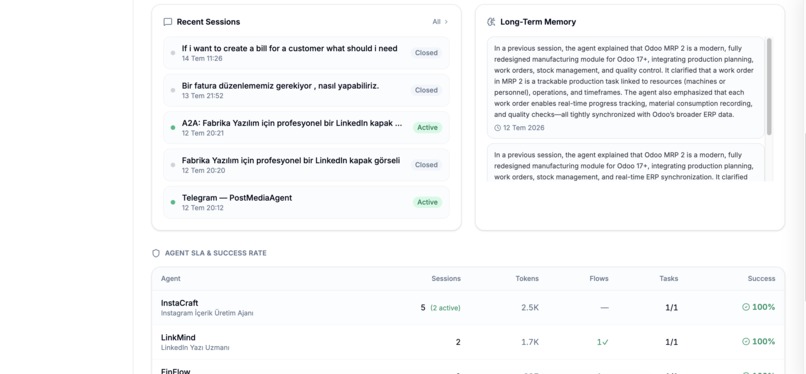Click Active badge on Telegram session

[x=427, y=202]
